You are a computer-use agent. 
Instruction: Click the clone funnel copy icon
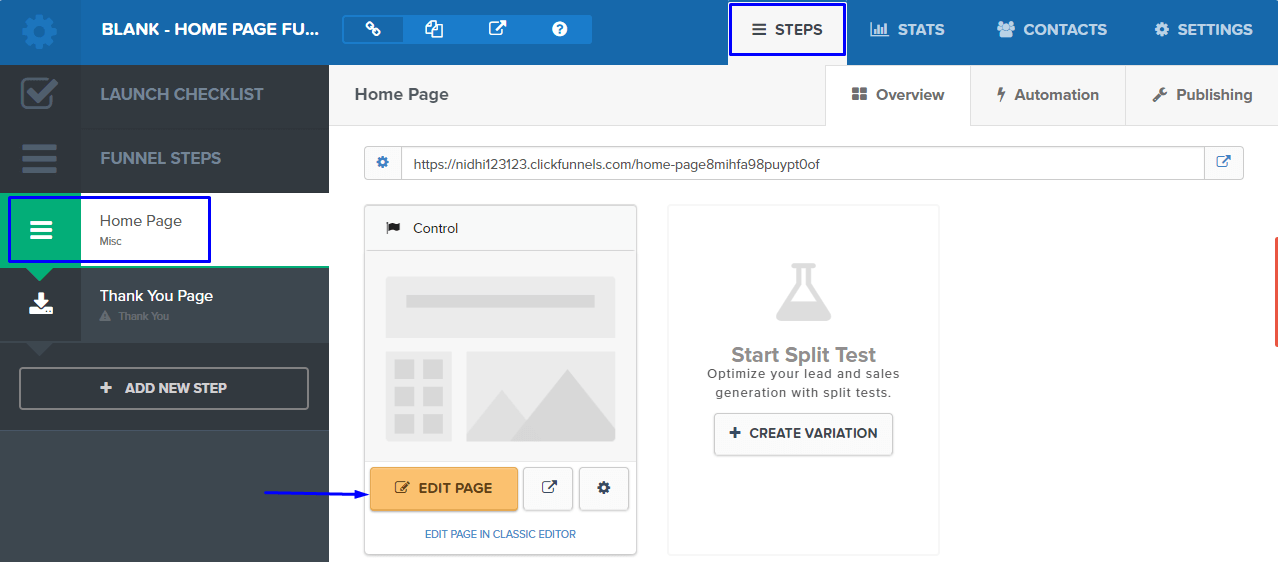[434, 29]
